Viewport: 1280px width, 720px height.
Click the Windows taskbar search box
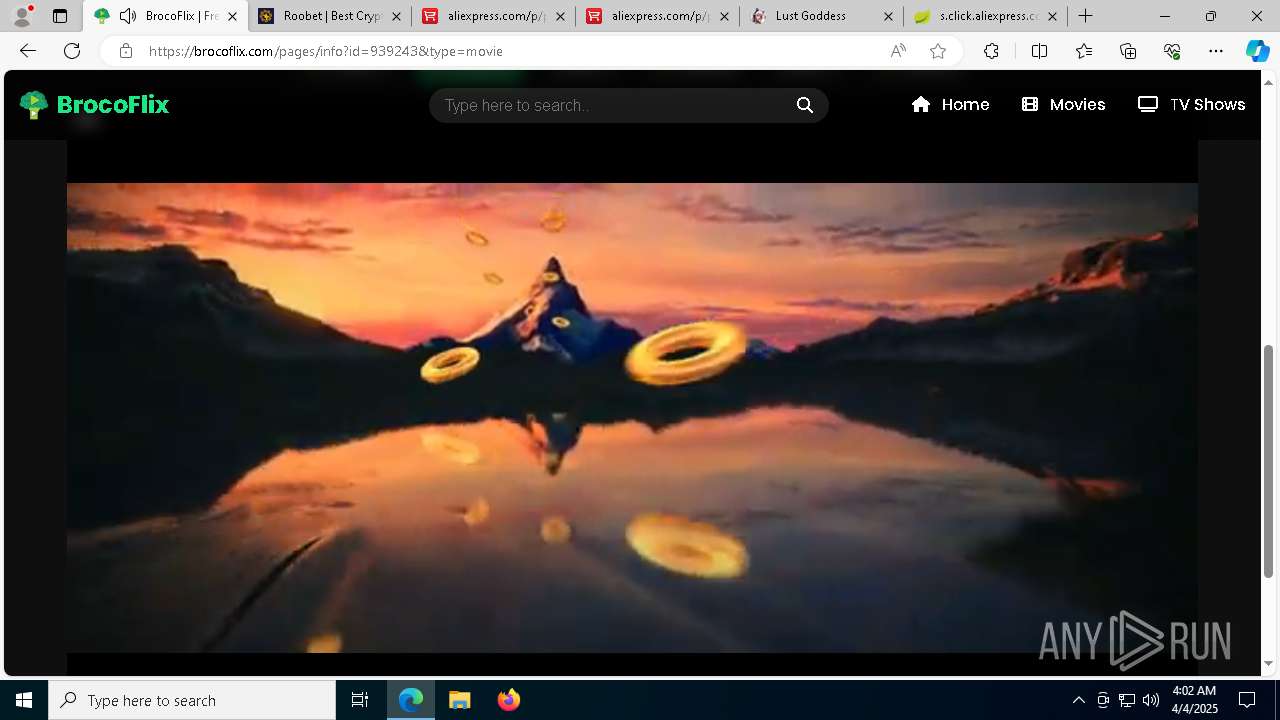(x=192, y=700)
